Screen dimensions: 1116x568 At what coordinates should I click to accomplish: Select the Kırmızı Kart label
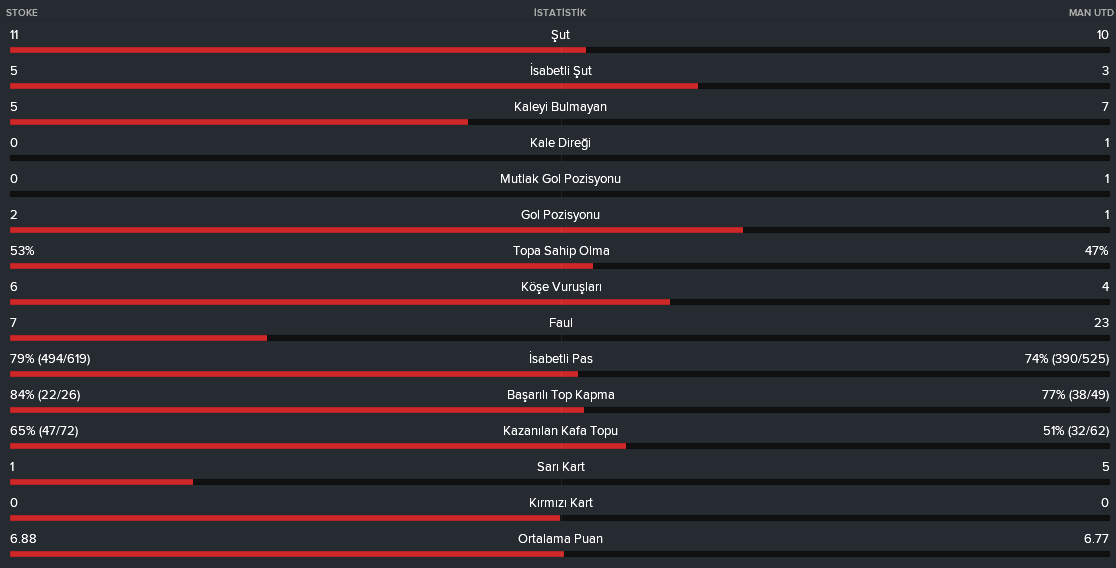pos(561,503)
